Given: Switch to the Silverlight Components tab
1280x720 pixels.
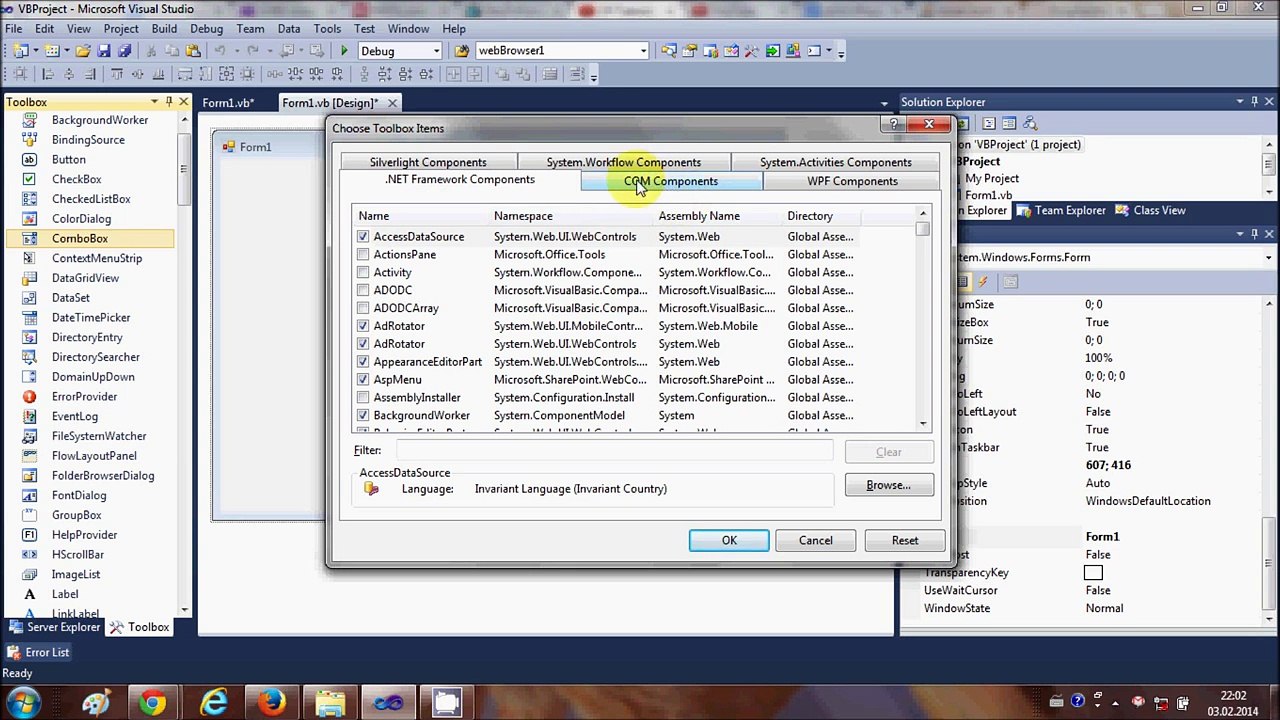Looking at the screenshot, I should [428, 162].
